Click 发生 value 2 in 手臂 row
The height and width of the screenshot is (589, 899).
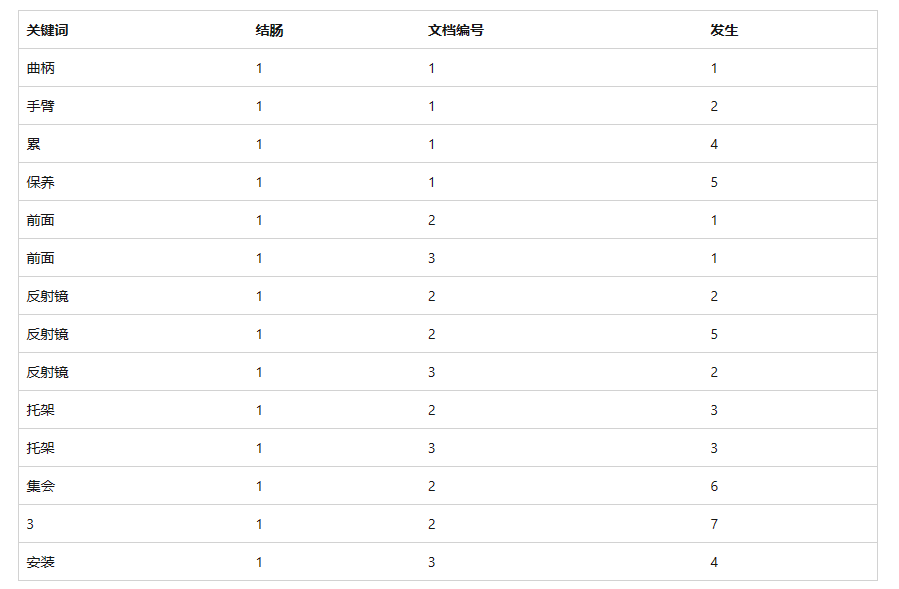(714, 106)
